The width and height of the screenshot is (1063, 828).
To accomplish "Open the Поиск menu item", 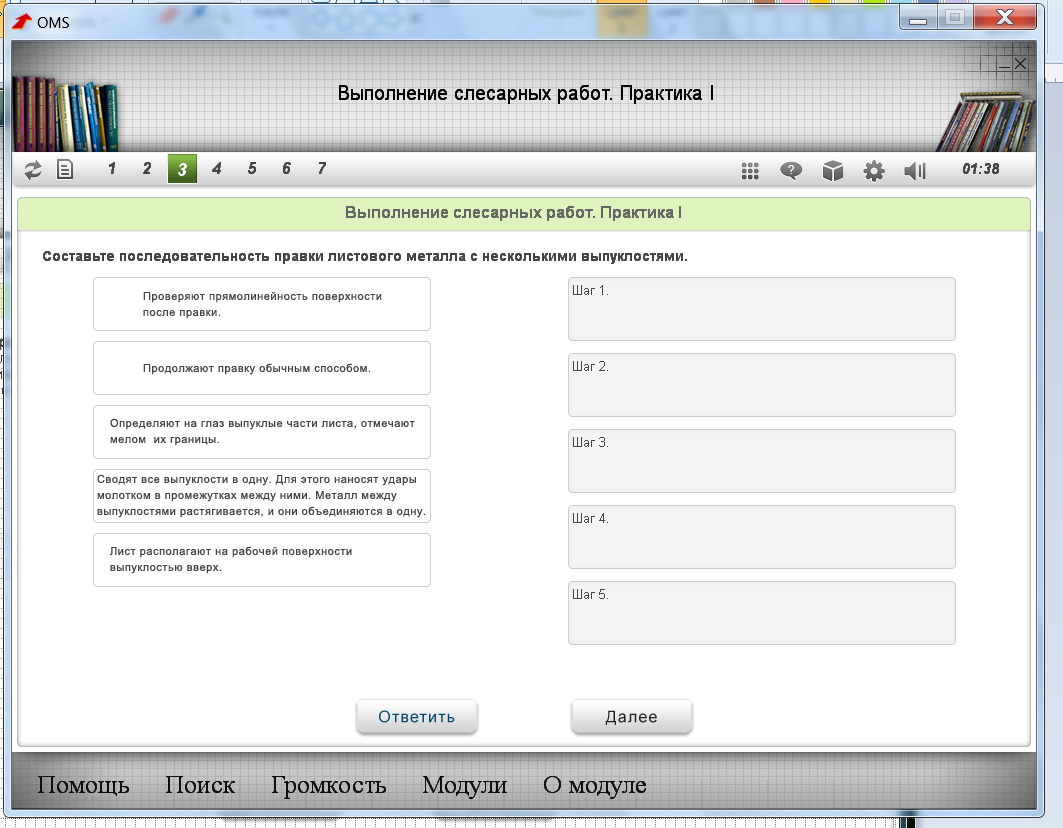I will pos(200,785).
